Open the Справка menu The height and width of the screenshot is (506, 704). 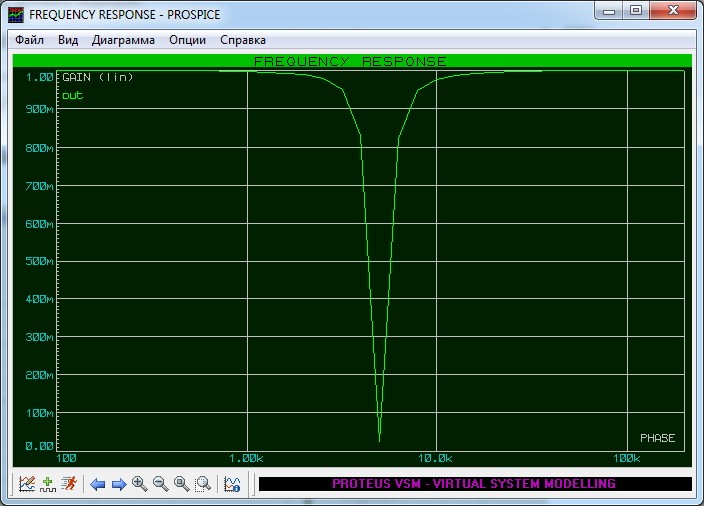243,40
